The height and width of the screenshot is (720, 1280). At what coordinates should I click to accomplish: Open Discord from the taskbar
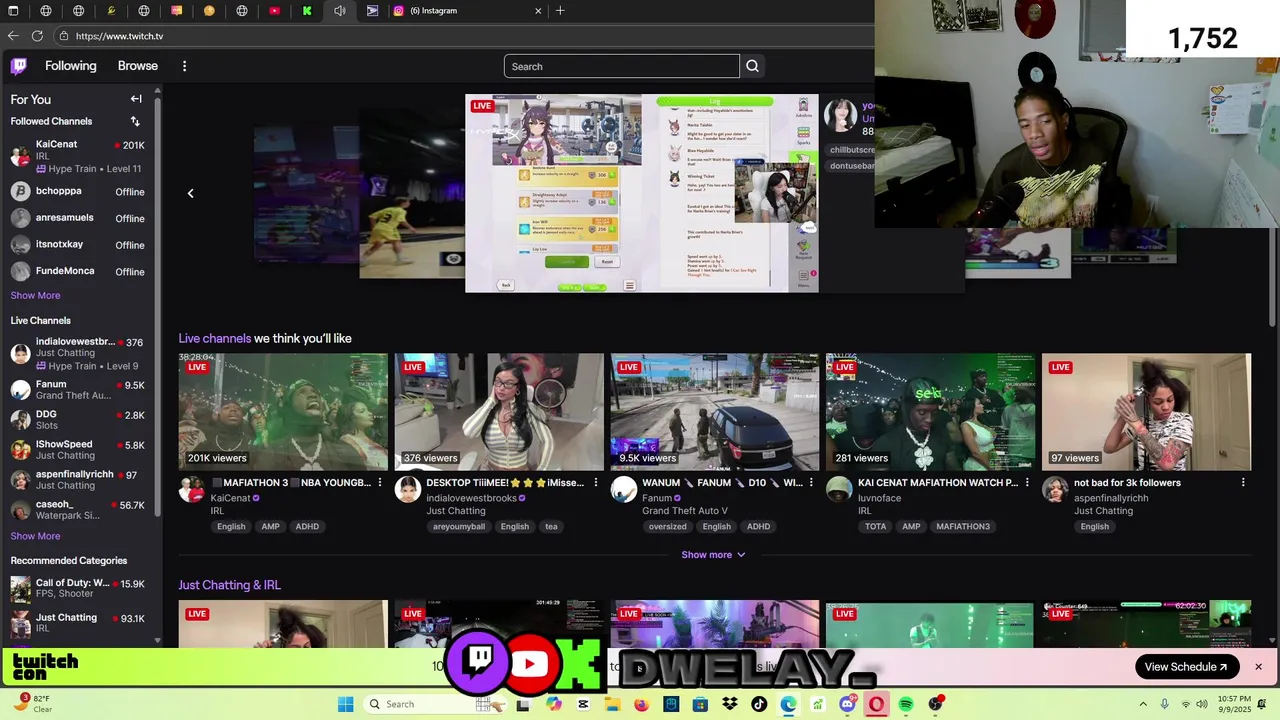tap(847, 704)
